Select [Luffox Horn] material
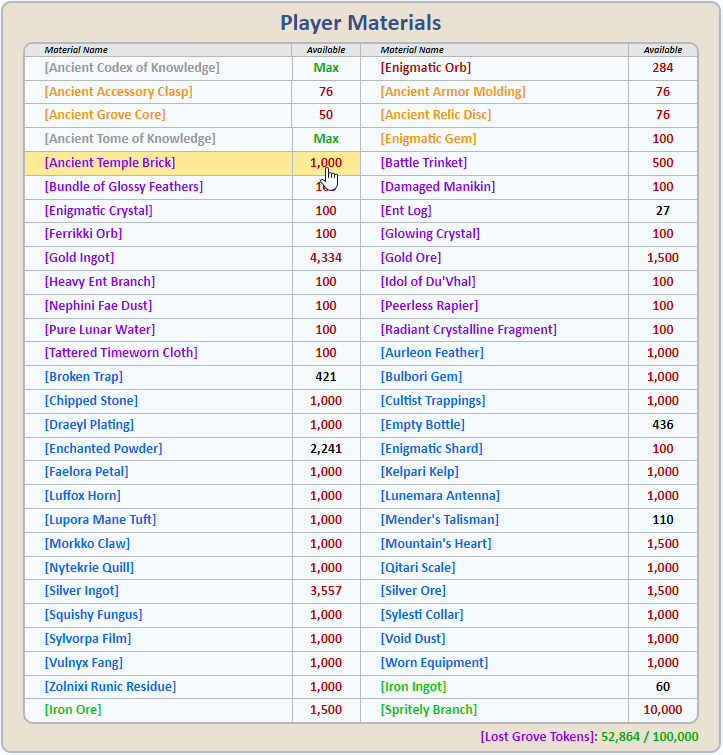The image size is (723, 755). coord(83,497)
